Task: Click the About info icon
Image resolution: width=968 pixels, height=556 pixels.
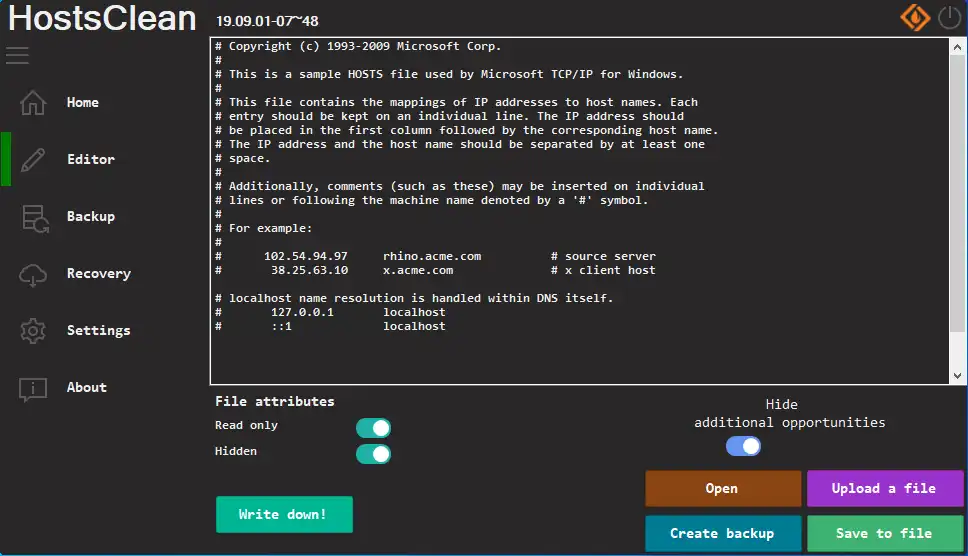Action: click(x=33, y=389)
